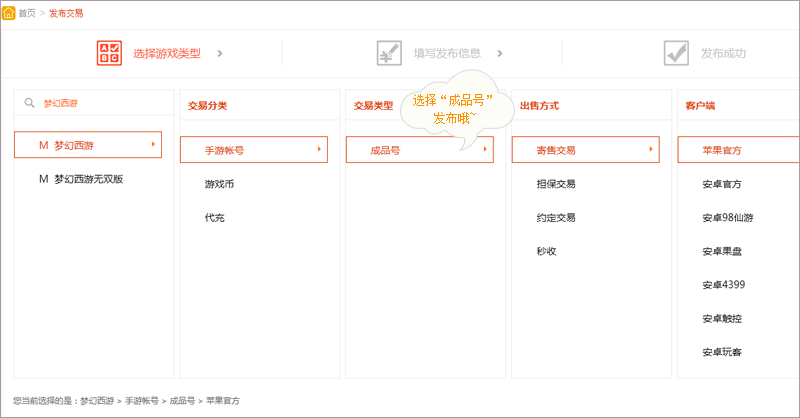Pick 苹果官方 client
800x418 pixels.
(x=722, y=150)
